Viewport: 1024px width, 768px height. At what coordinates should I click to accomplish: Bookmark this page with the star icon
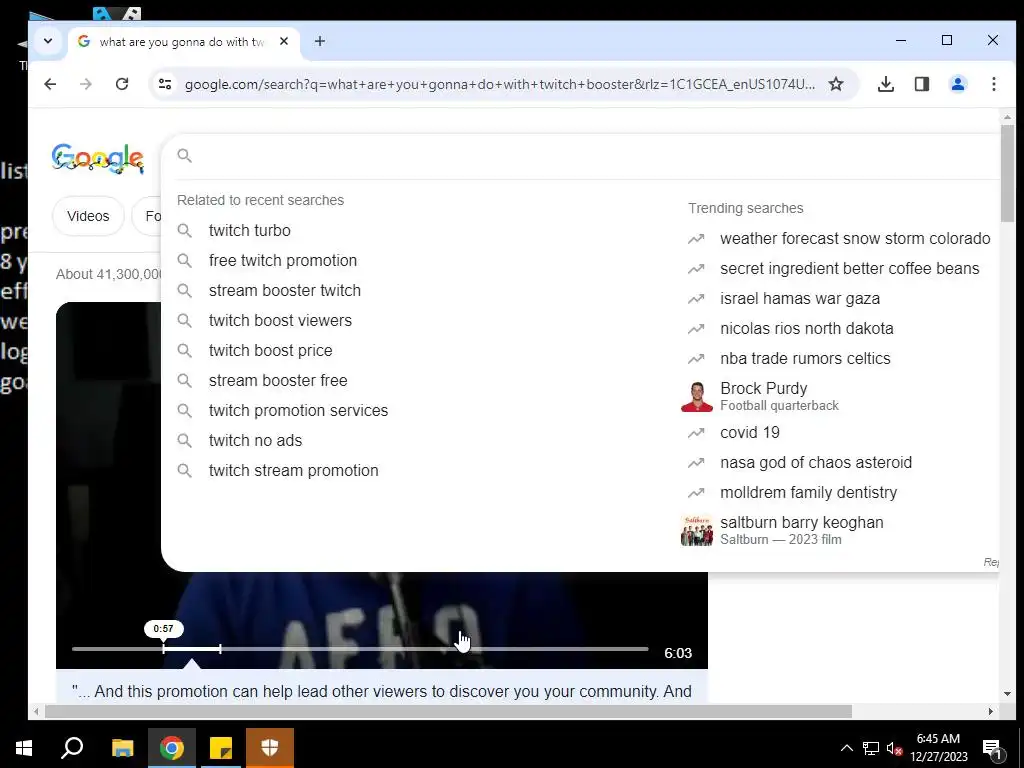click(x=836, y=84)
